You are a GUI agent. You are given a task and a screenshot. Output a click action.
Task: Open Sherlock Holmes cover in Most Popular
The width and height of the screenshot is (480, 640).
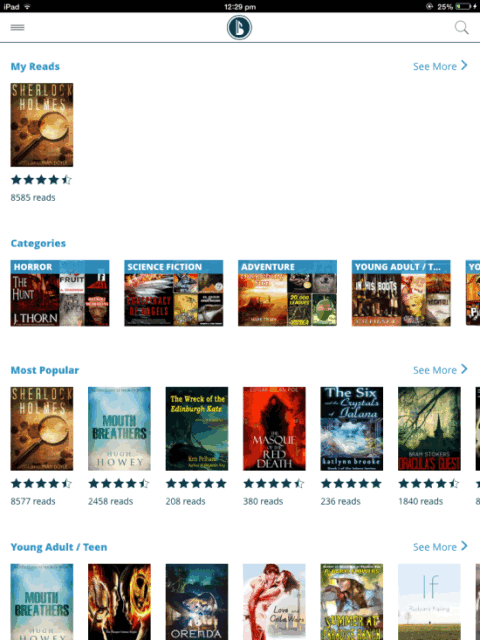42,429
